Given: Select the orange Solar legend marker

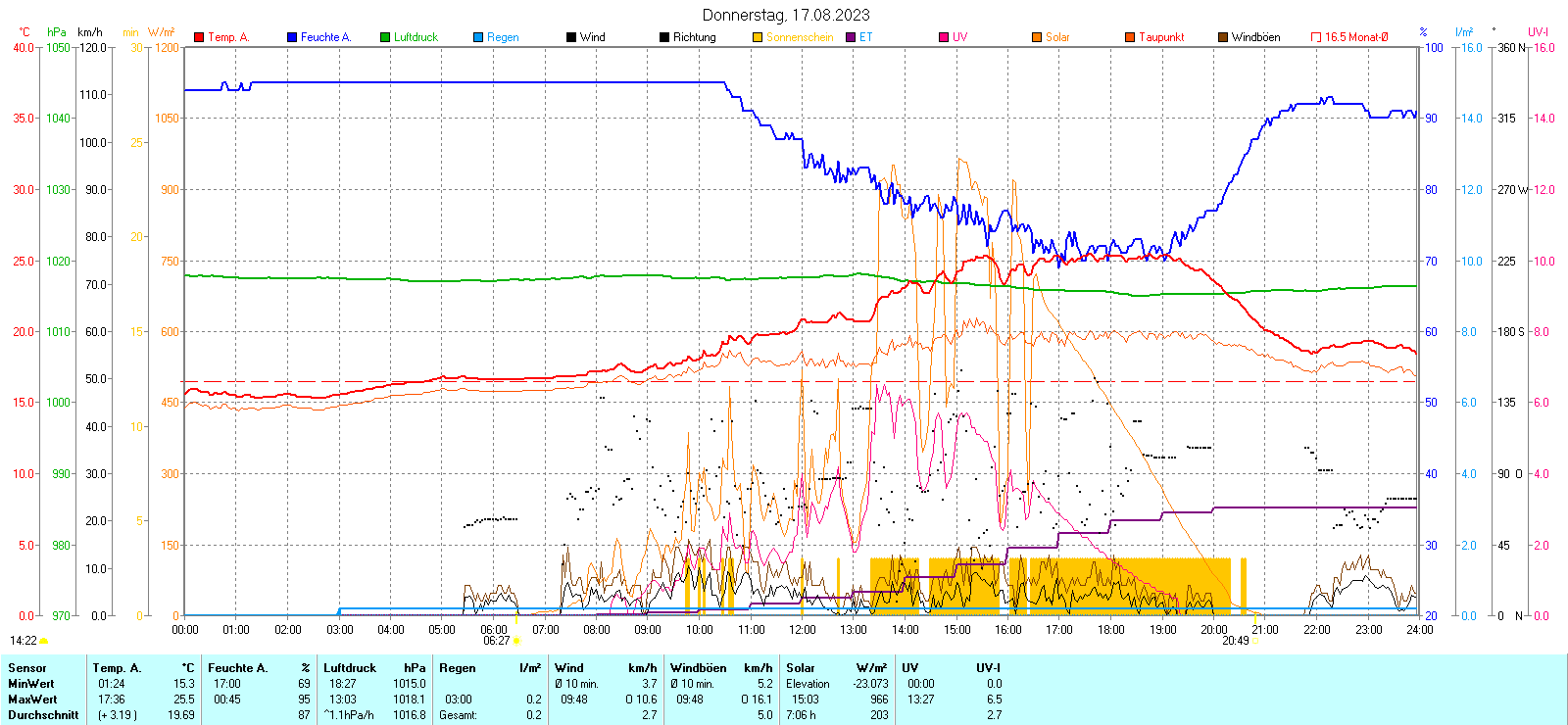Looking at the screenshot, I should (x=1037, y=37).
